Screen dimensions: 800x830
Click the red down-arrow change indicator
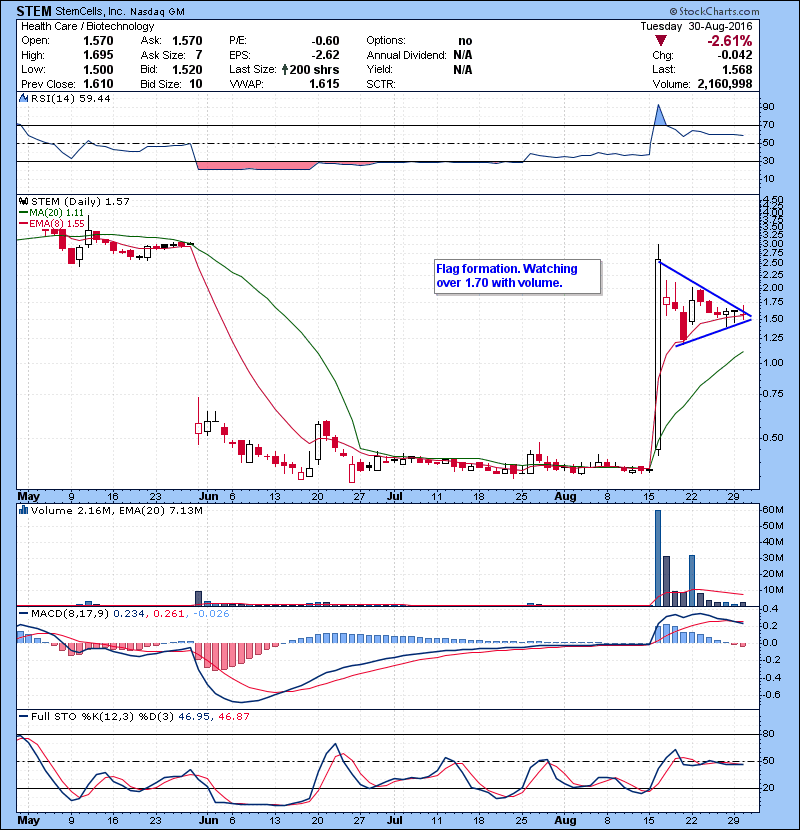660,41
